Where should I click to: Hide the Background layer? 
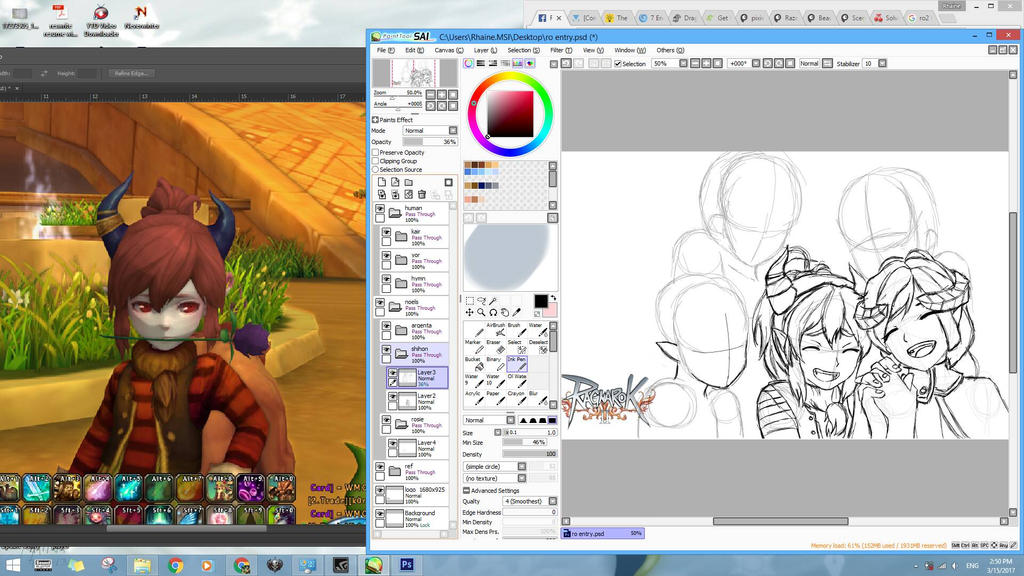pyautogui.click(x=380, y=514)
